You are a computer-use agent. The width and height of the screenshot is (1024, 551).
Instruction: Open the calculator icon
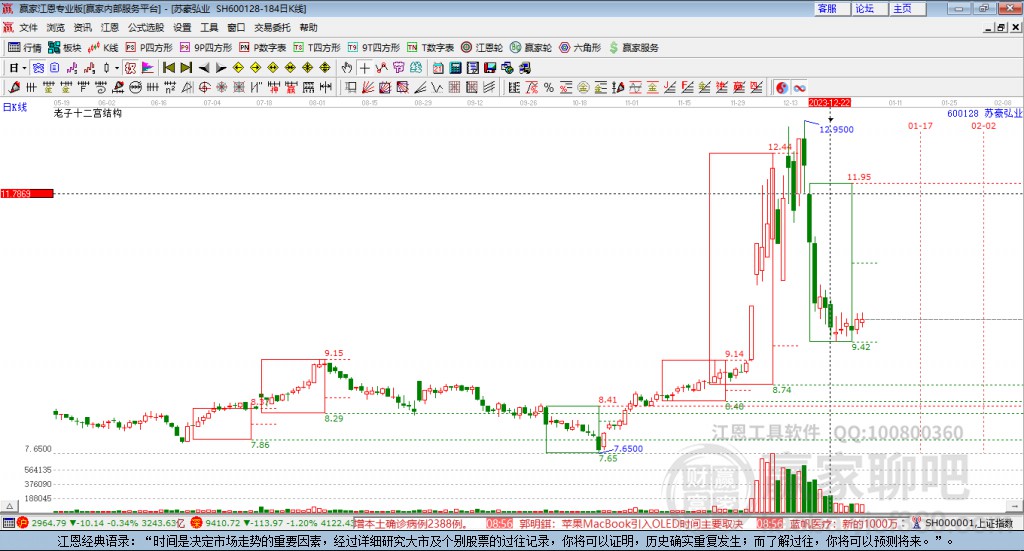tap(455, 68)
